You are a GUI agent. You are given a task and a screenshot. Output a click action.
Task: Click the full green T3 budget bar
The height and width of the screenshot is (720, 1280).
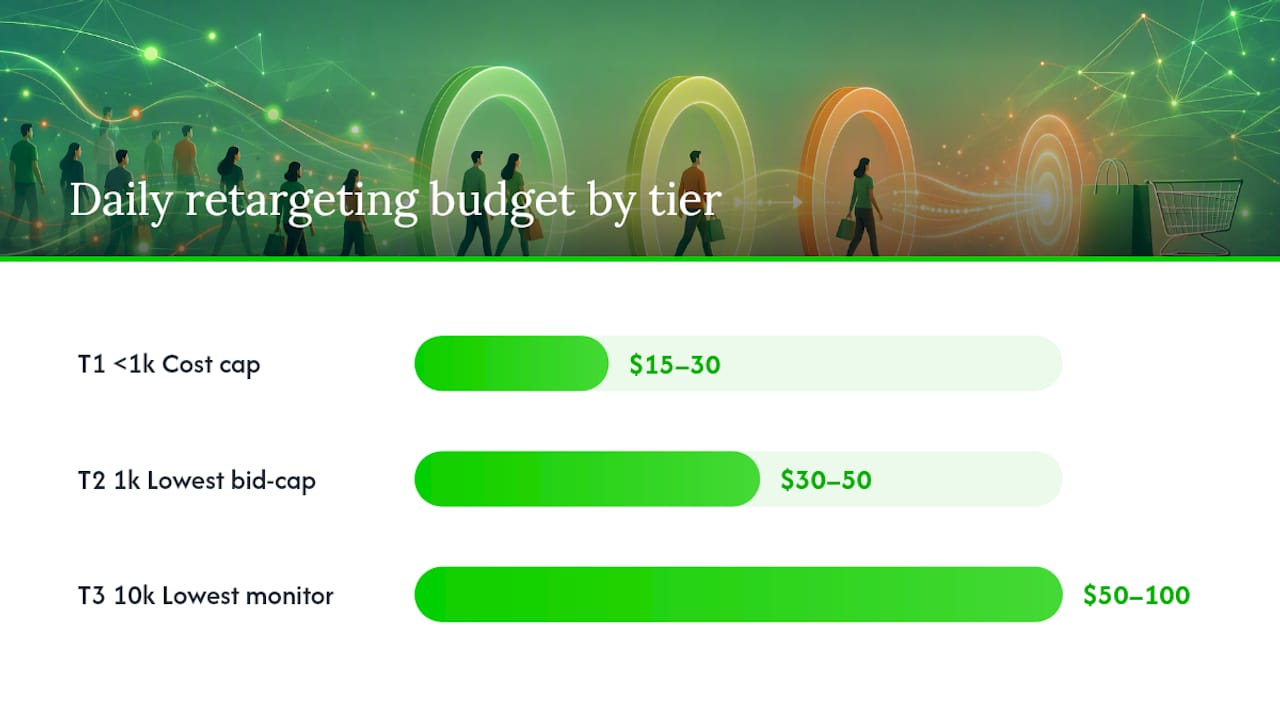pos(738,595)
